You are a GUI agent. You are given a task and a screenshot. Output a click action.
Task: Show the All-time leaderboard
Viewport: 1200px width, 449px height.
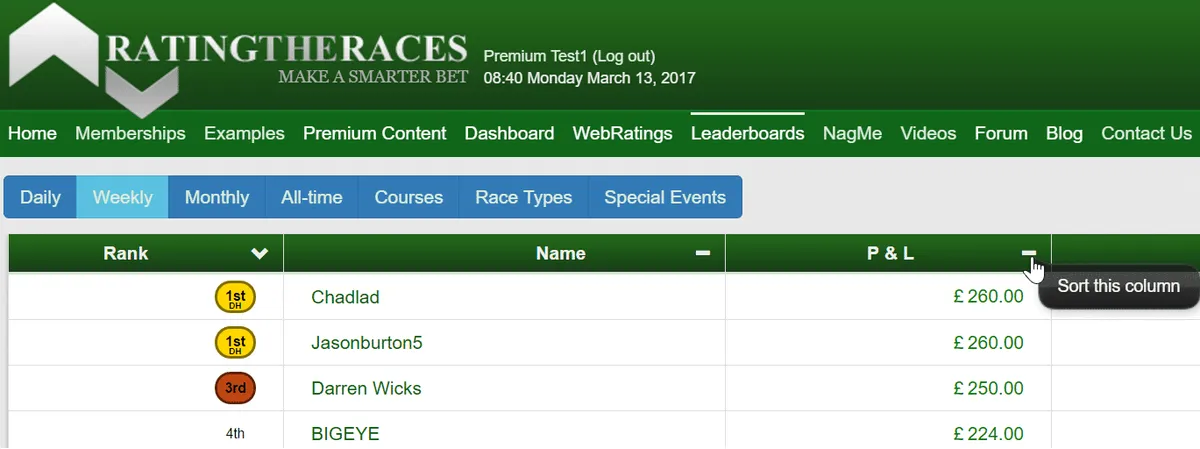(x=312, y=197)
